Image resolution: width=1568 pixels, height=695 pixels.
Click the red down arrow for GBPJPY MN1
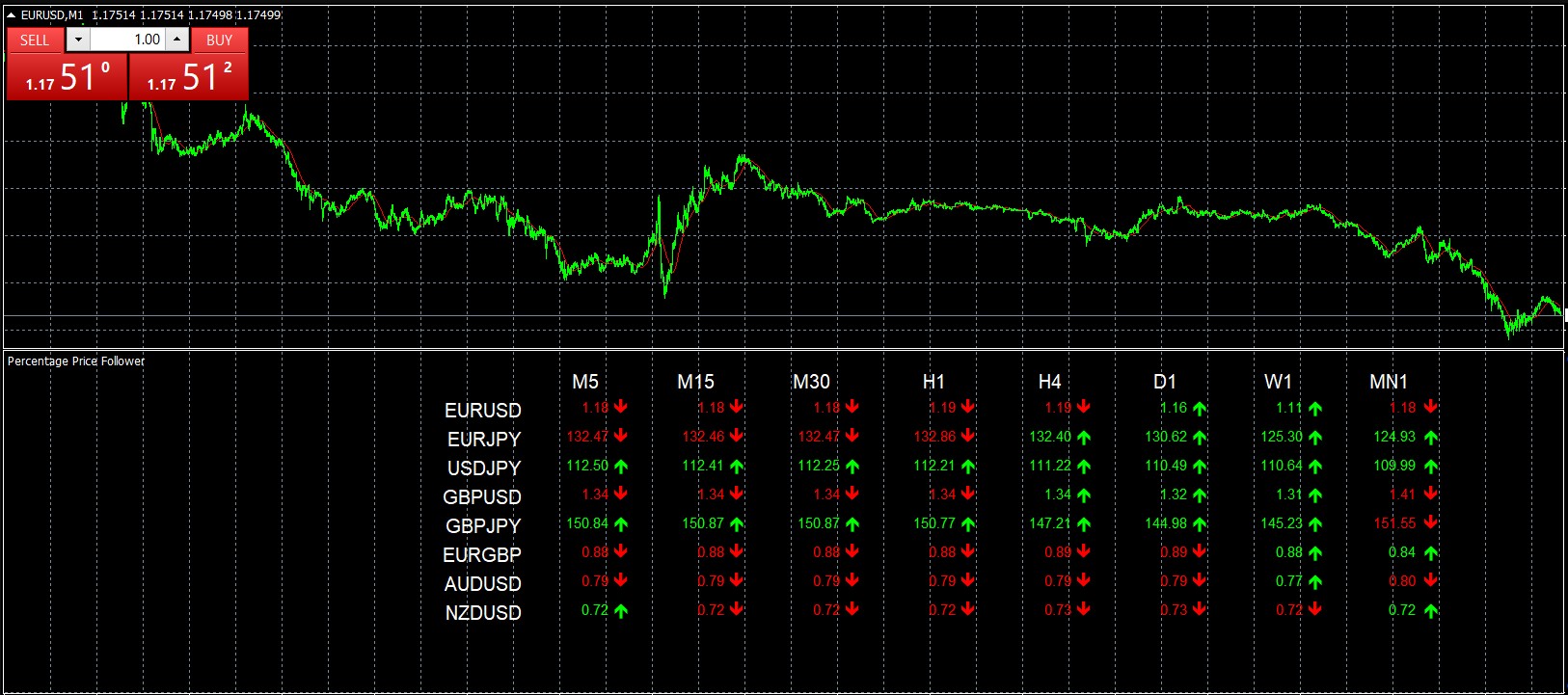1431,523
